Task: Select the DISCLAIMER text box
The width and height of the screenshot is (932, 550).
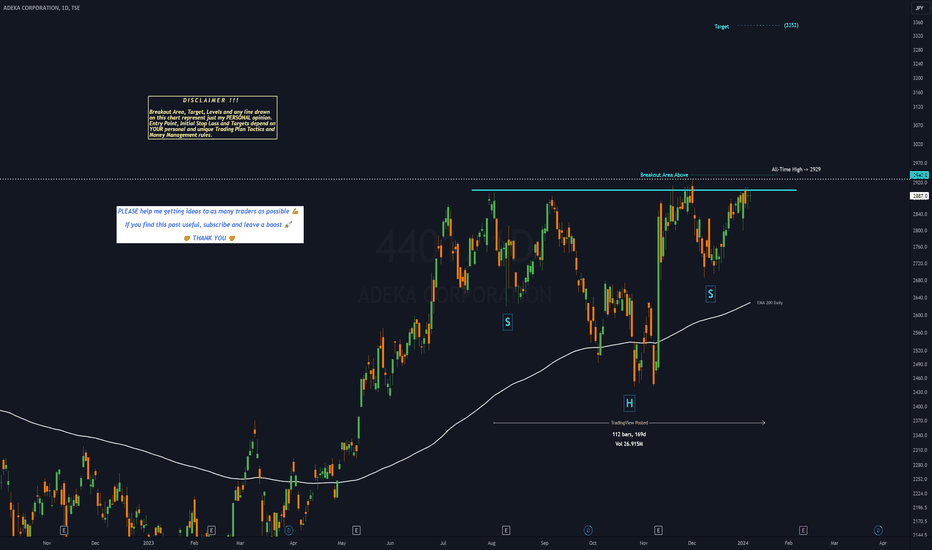Action: pos(213,118)
